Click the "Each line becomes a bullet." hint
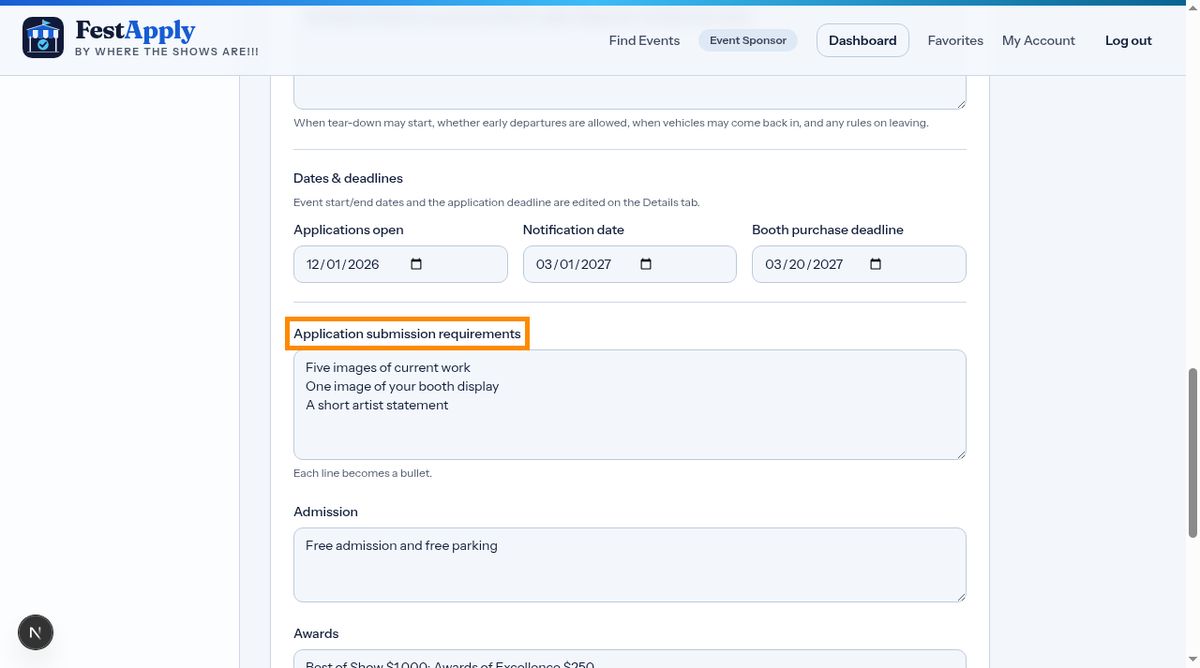 coord(362,473)
